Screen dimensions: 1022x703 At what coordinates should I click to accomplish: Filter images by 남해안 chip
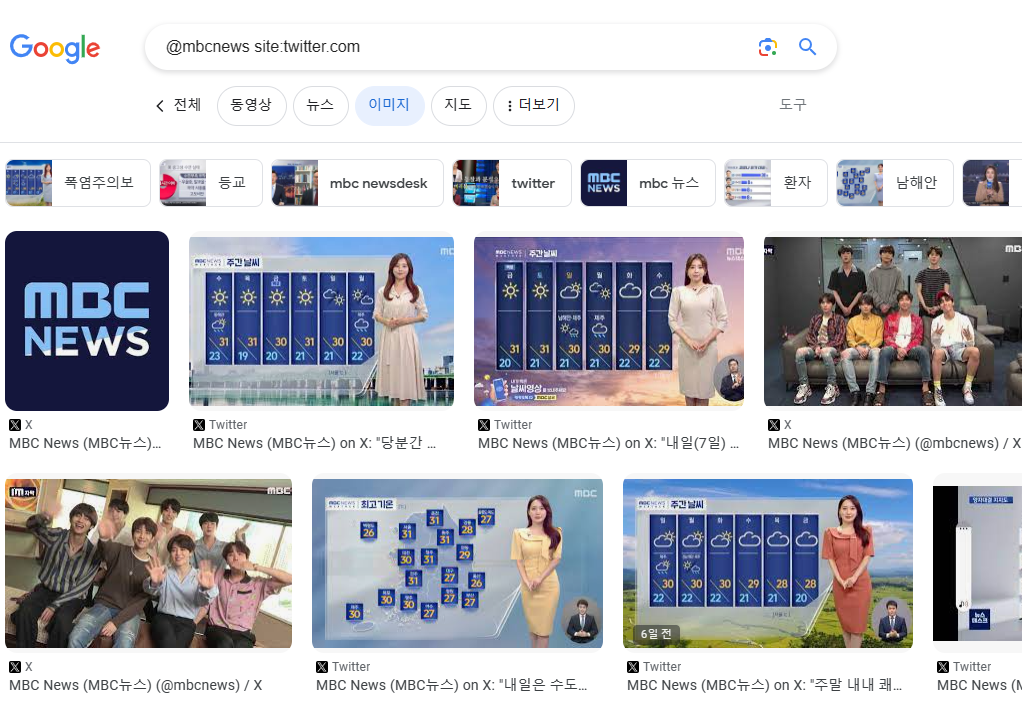[x=895, y=183]
